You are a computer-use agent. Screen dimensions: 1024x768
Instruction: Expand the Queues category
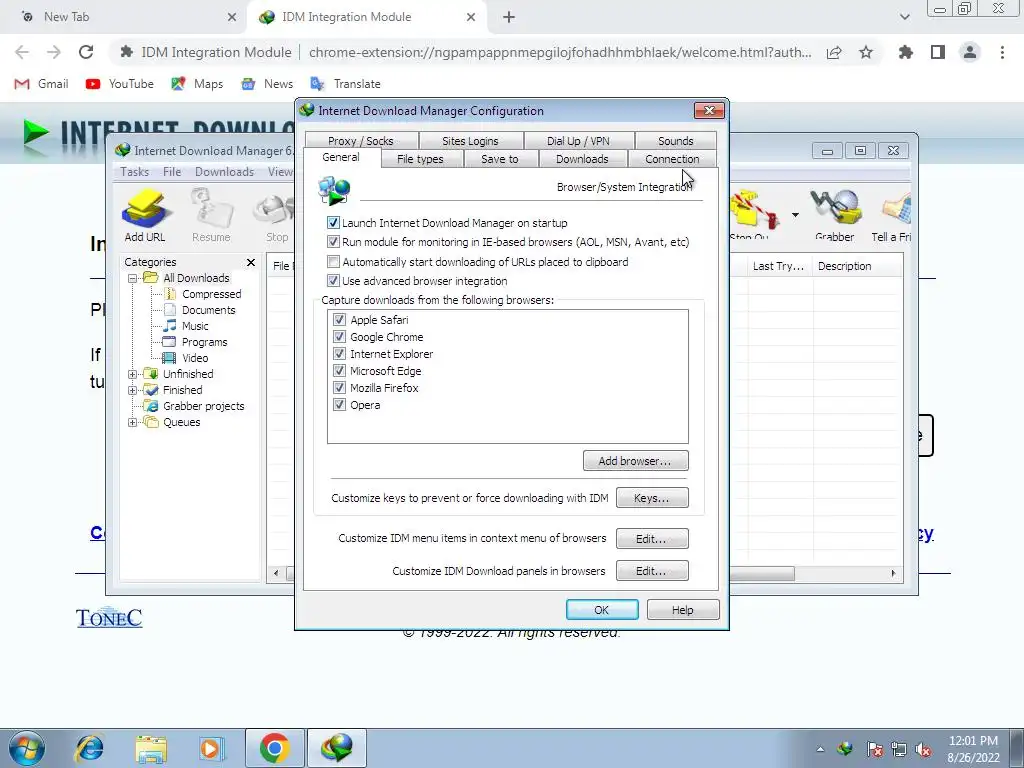click(x=132, y=423)
